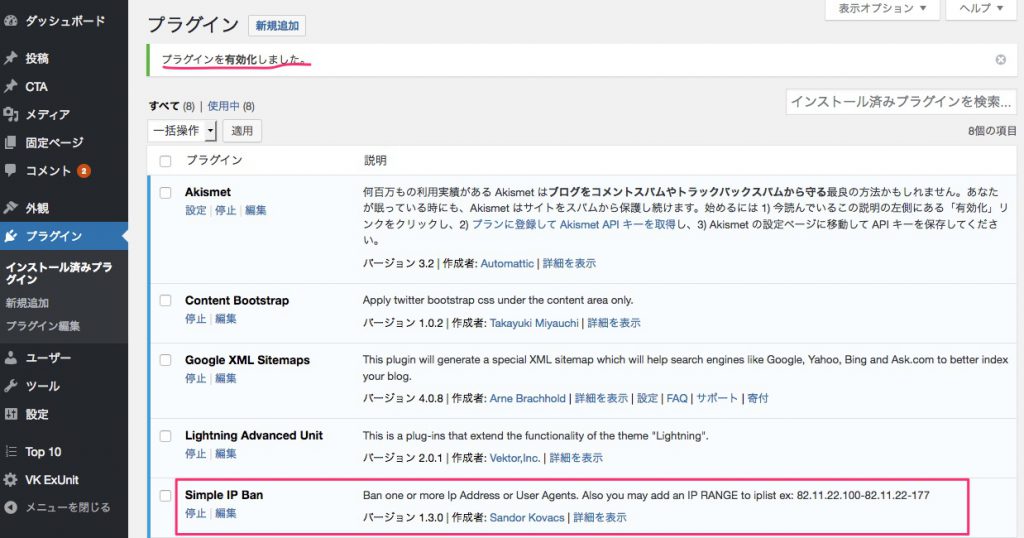The width and height of the screenshot is (1024, 538).
Task: Open プランに登録して Akismet API キーを取得 link
Action: [x=573, y=224]
